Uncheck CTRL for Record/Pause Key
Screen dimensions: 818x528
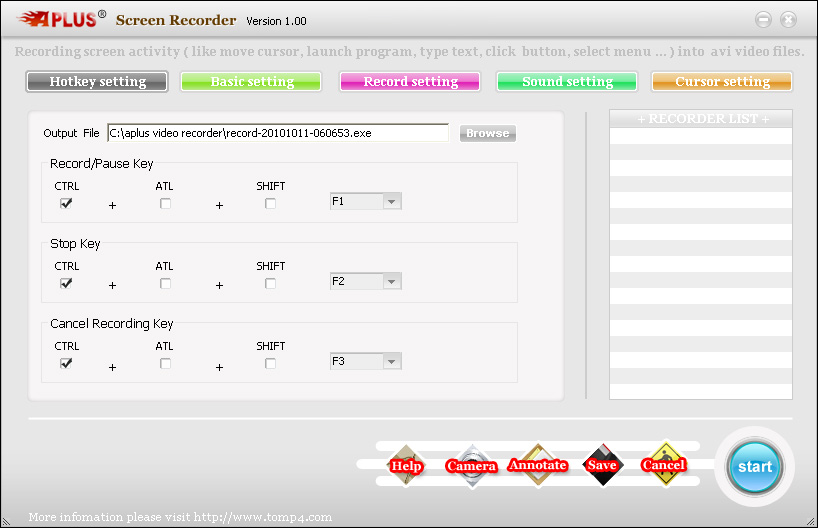tap(66, 203)
